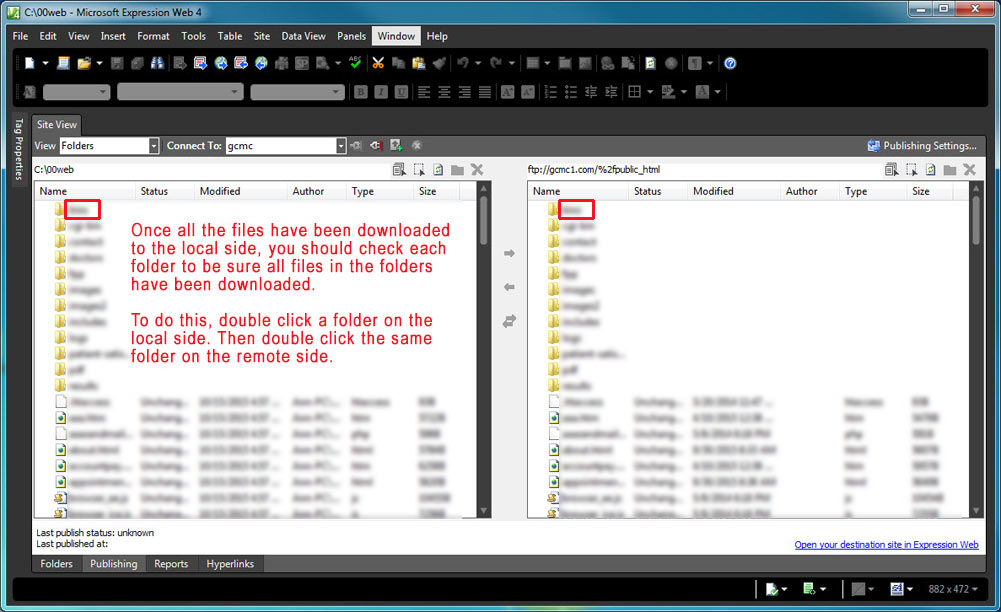Click the Outside Borders icon

[x=635, y=92]
